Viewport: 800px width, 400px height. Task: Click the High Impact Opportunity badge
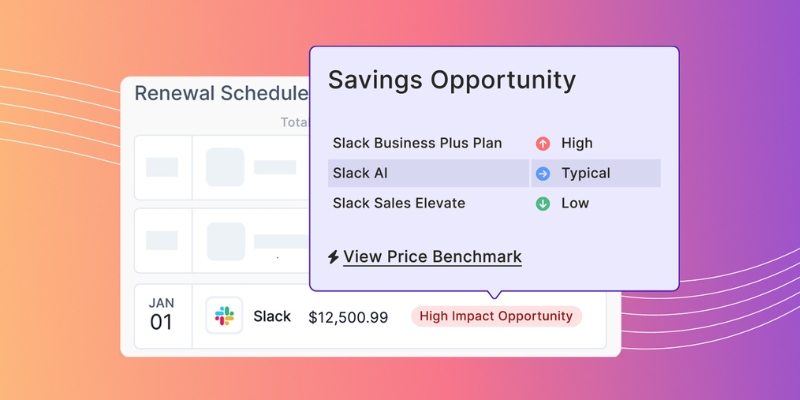coord(496,316)
